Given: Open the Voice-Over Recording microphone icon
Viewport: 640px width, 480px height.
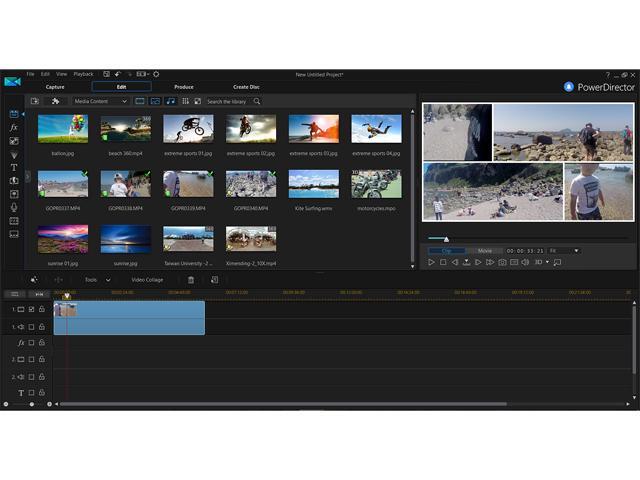Looking at the screenshot, I should 14,207.
